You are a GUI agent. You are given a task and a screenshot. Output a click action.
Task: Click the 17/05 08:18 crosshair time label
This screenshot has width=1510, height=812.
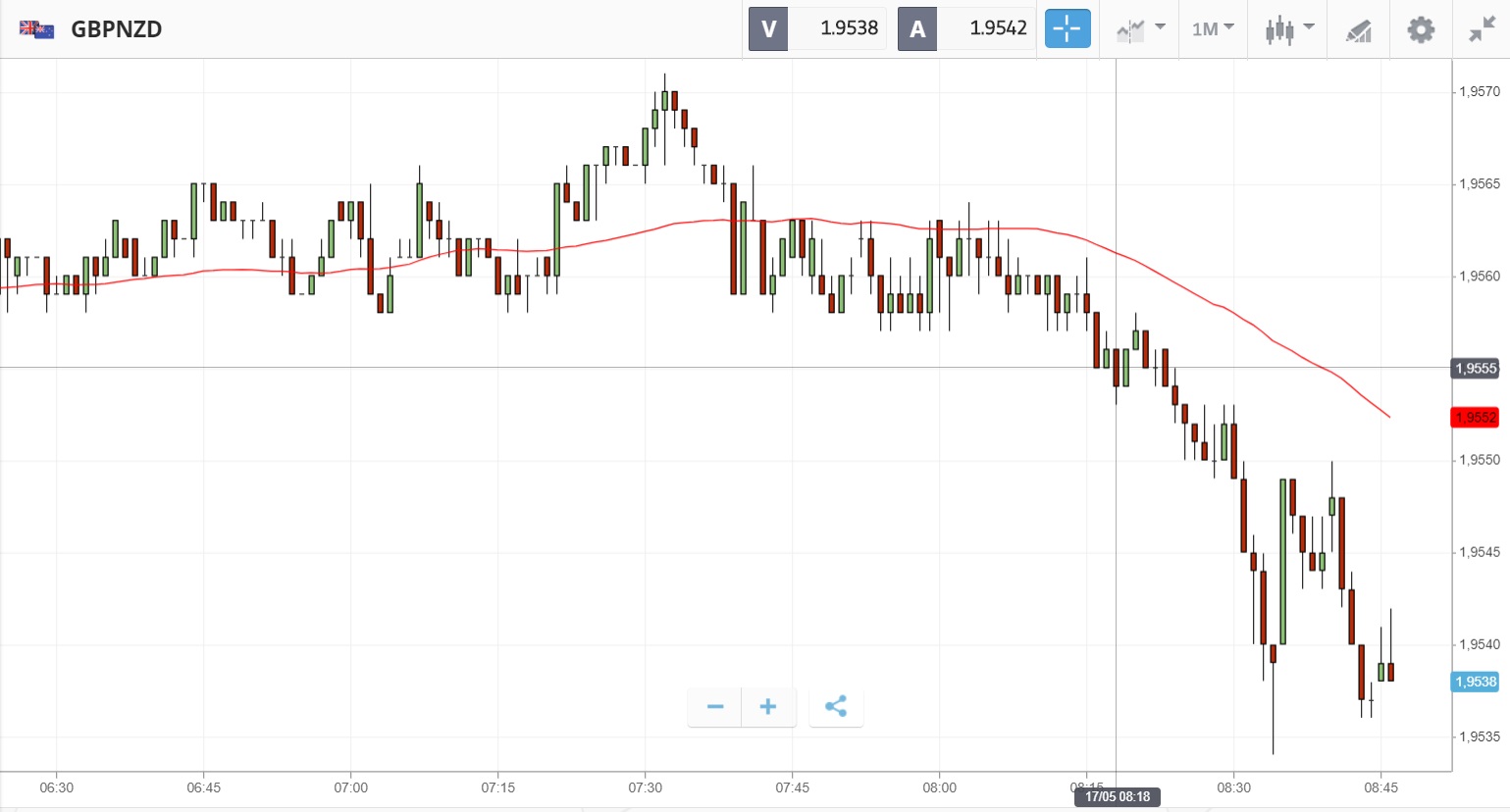pyautogui.click(x=1117, y=796)
